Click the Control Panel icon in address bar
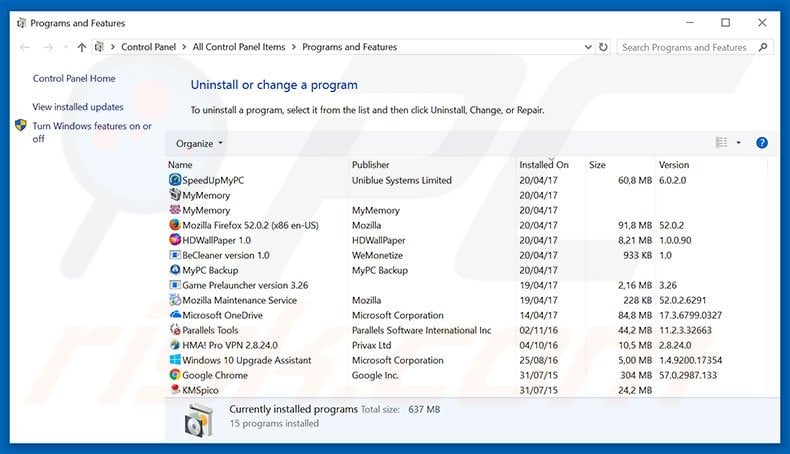 pos(99,47)
